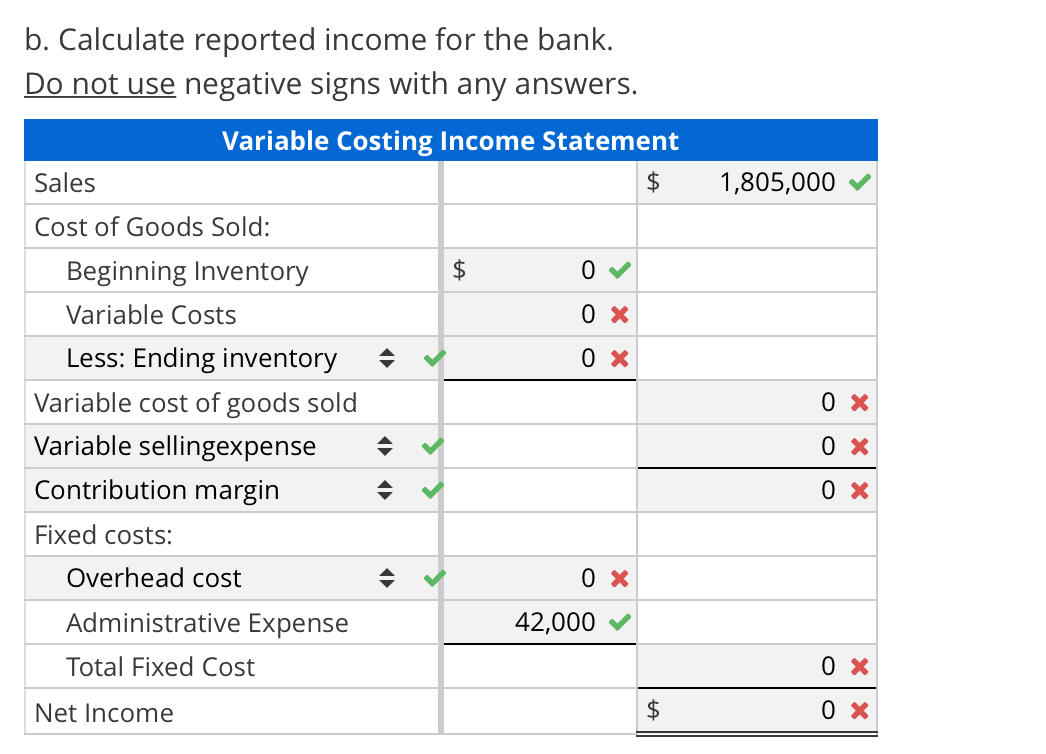Viewport: 1046px width, 754px height.
Task: Click the Cost of Goods Sold: label
Action: 152,227
